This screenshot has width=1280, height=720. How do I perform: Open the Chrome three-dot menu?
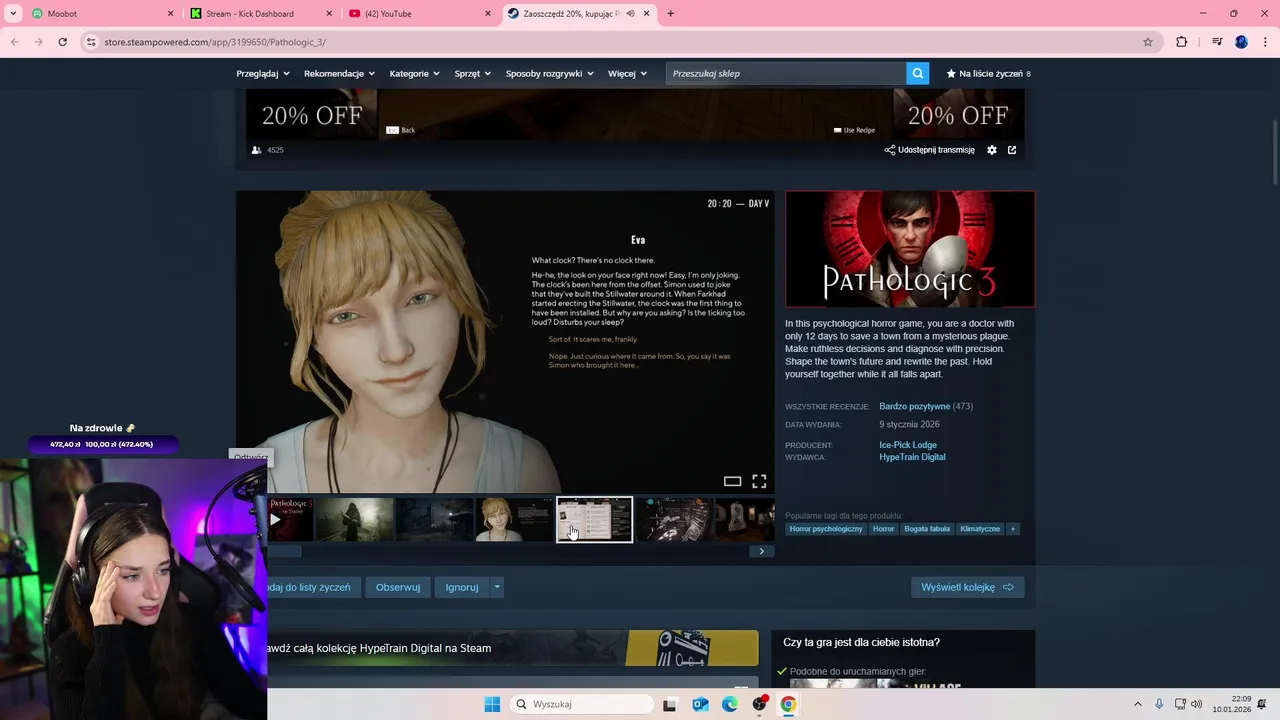tap(1264, 42)
